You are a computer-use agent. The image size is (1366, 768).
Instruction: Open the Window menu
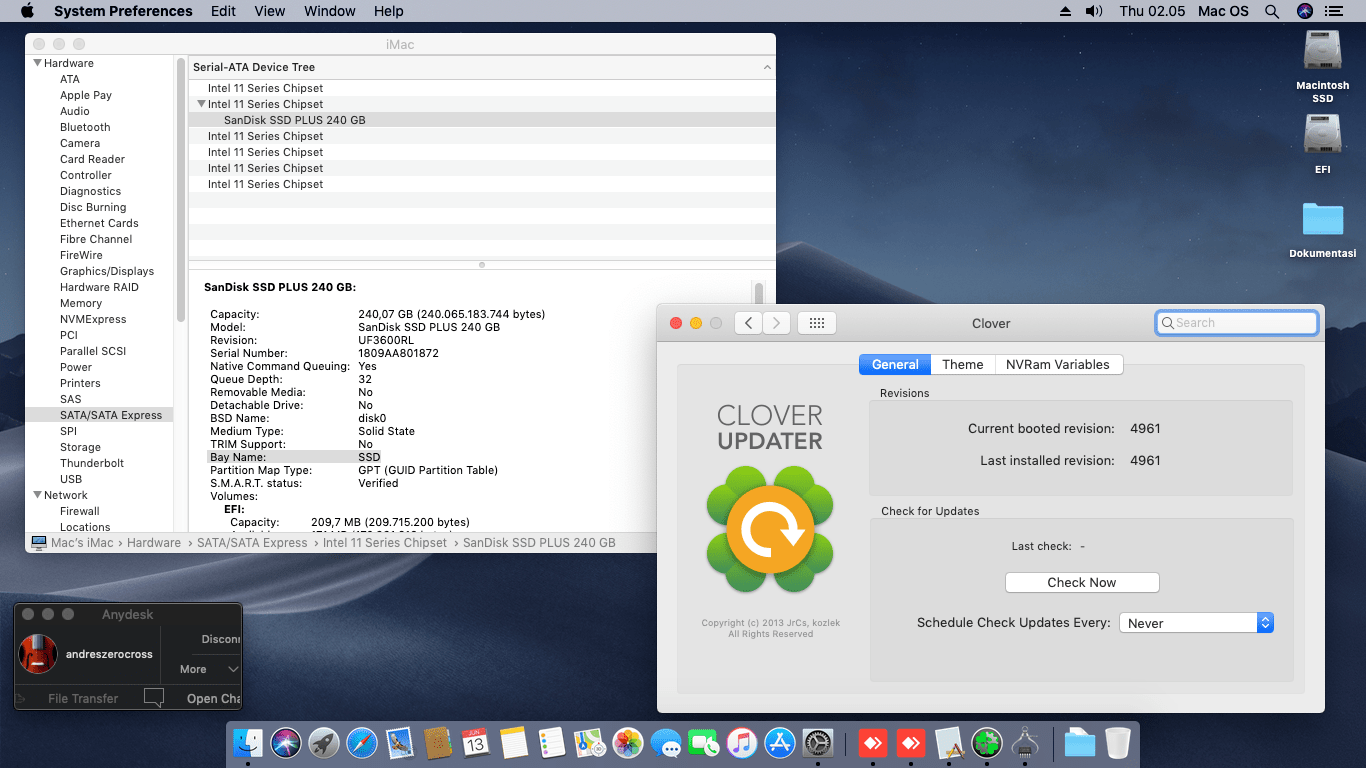(x=329, y=11)
